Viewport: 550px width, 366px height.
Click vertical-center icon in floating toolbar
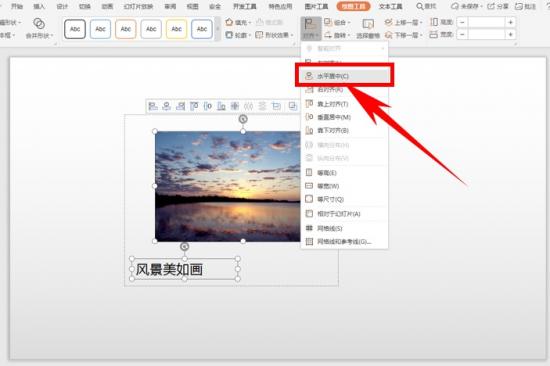208,106
